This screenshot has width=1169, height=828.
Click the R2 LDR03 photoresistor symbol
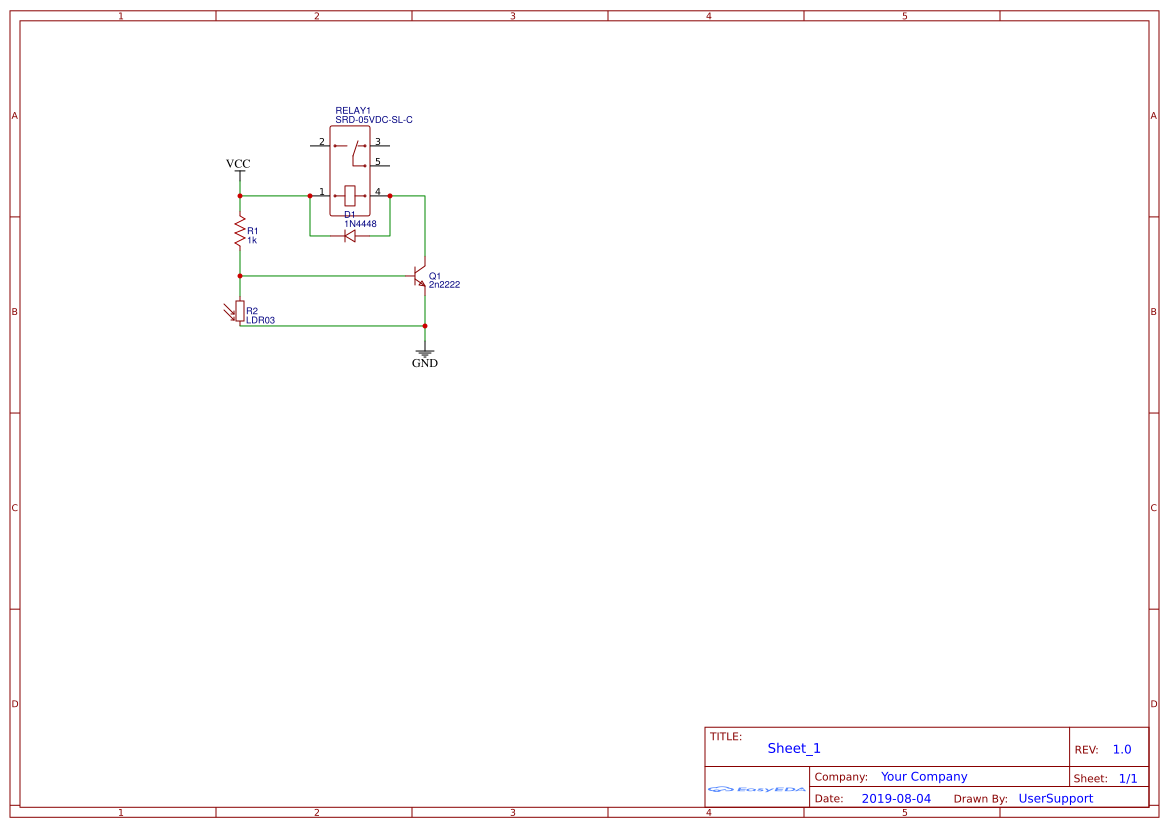[x=238, y=311]
